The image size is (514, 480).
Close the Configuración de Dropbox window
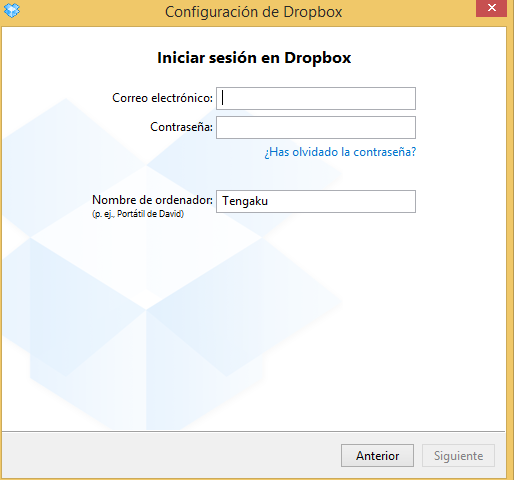[491, 8]
